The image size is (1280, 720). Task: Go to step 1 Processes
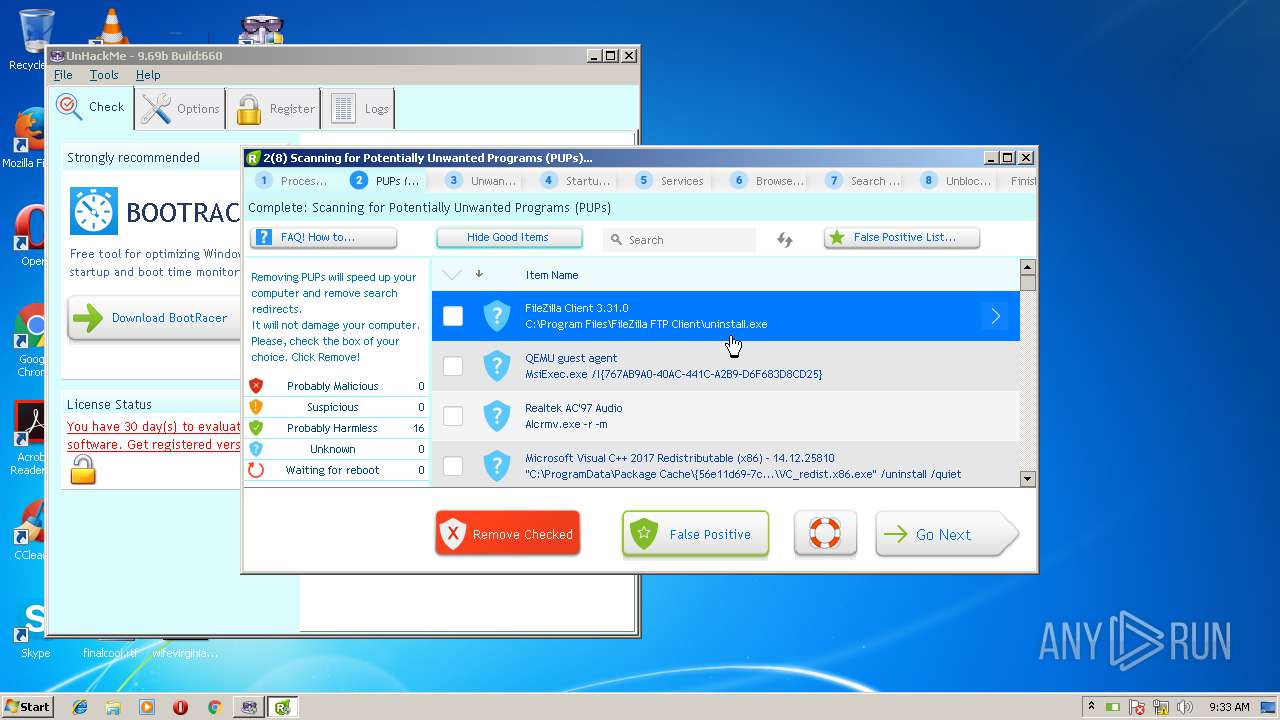point(291,181)
